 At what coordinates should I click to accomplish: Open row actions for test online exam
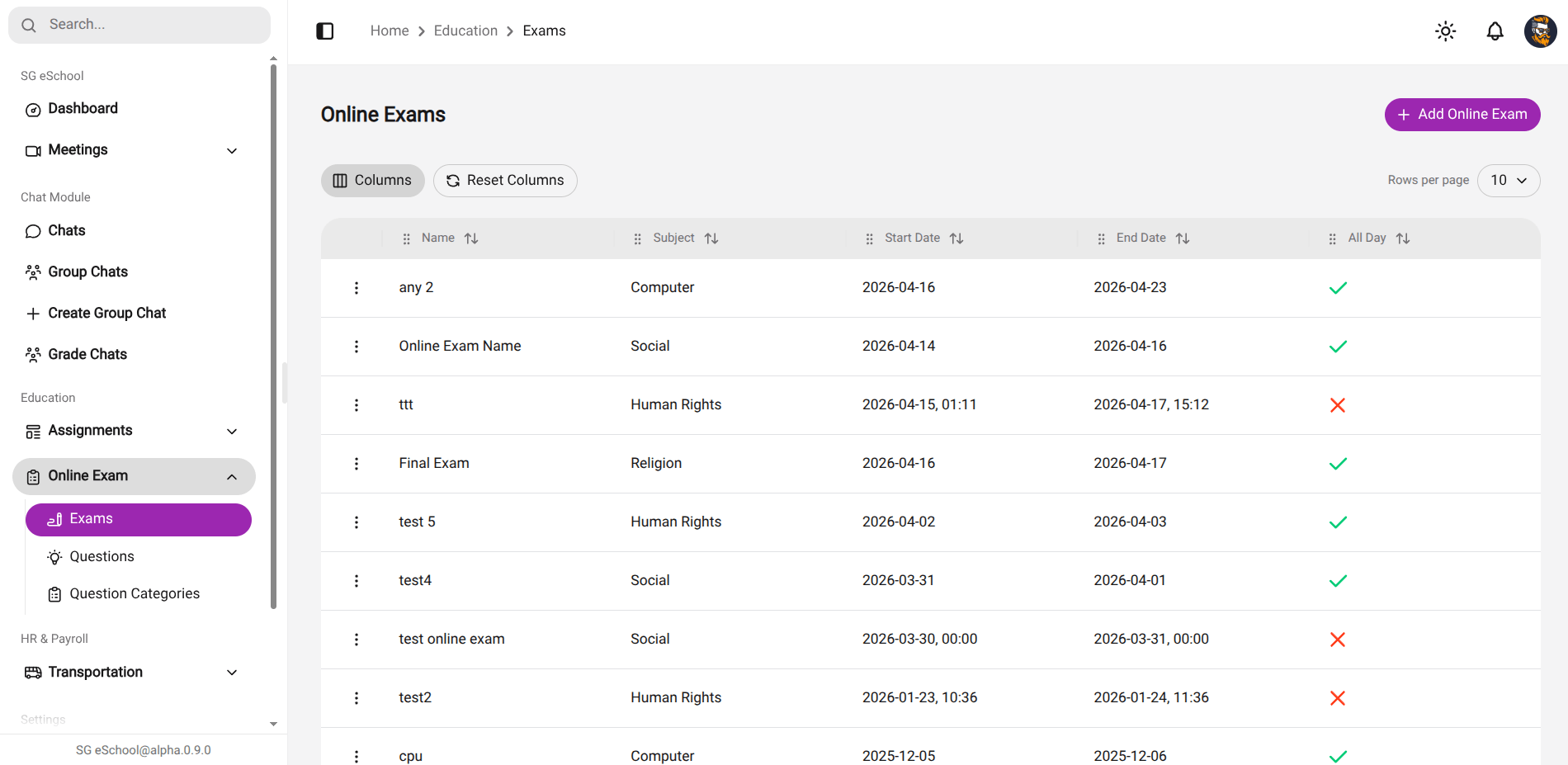357,640
